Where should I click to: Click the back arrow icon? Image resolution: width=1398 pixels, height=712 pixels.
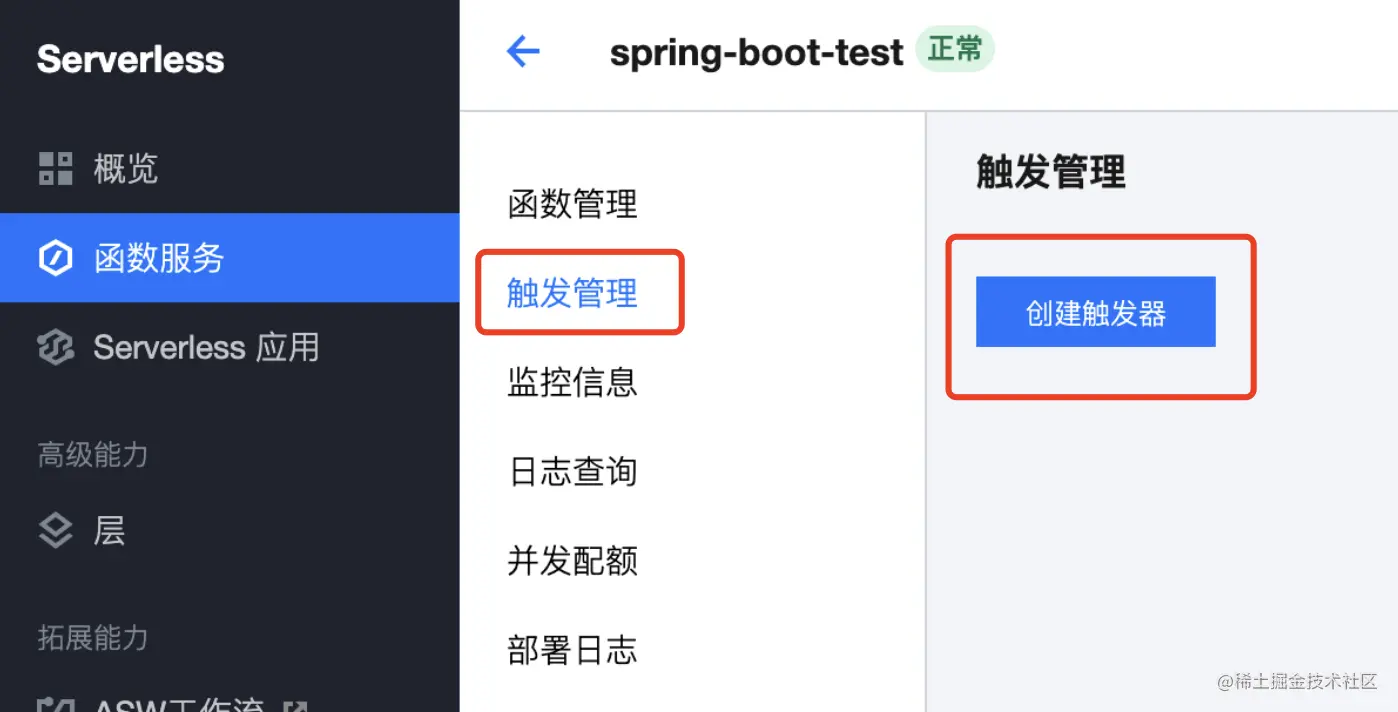[x=523, y=51]
